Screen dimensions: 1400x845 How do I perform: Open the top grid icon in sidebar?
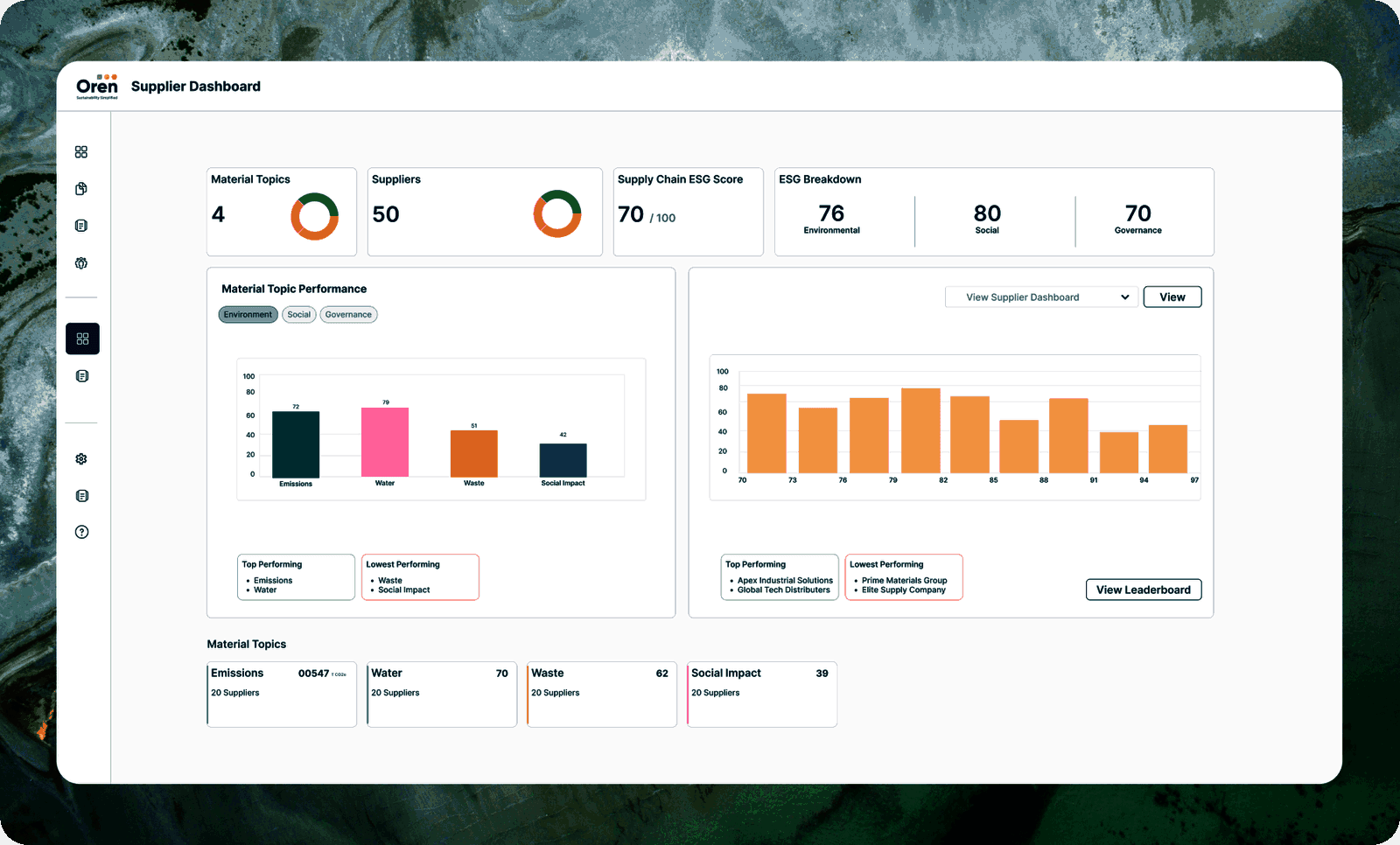(x=81, y=152)
